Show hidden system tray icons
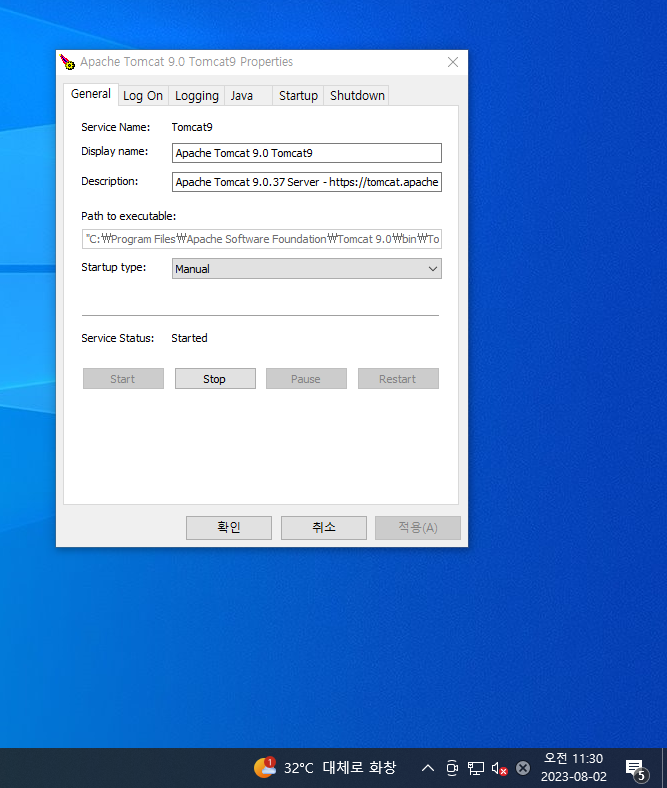Viewport: 667px width, 788px height. coord(427,768)
